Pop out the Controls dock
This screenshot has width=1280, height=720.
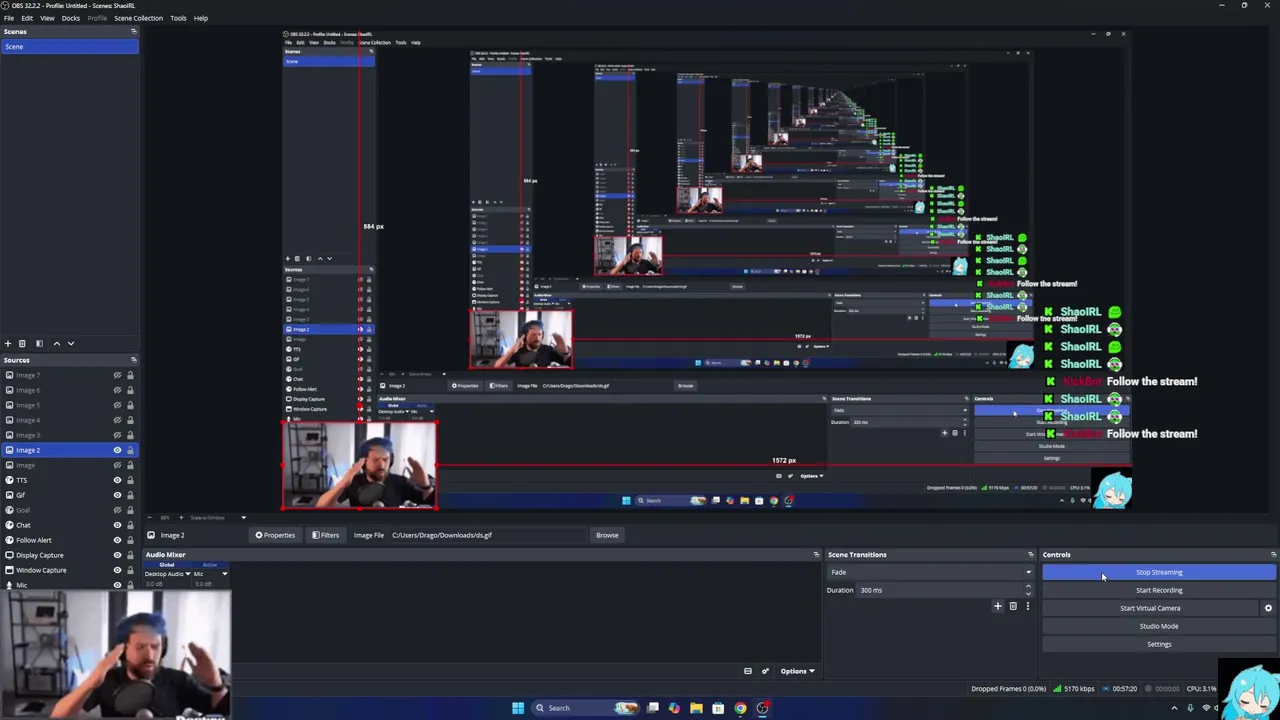[1273, 554]
